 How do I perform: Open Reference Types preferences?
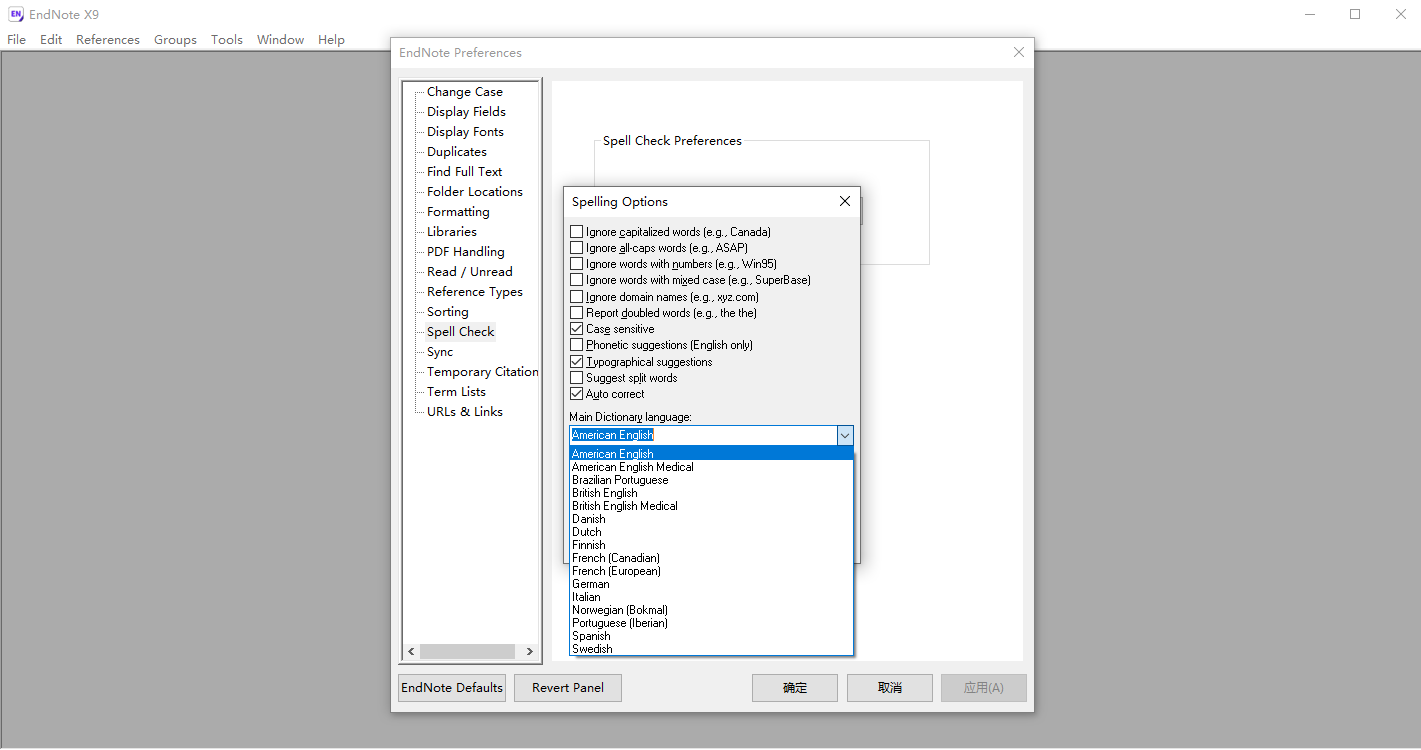pos(475,292)
